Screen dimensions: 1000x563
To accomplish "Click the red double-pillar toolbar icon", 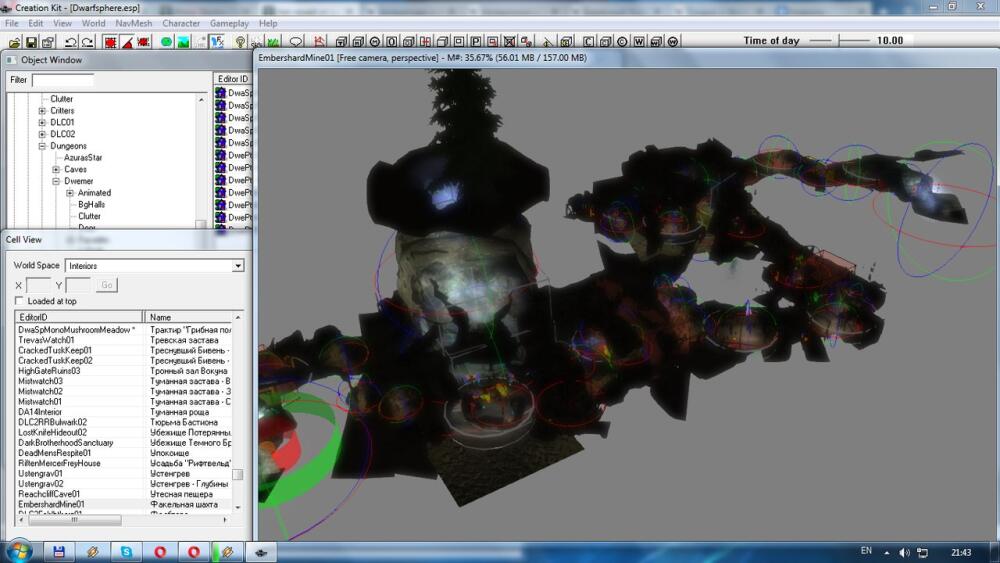I will [425, 42].
